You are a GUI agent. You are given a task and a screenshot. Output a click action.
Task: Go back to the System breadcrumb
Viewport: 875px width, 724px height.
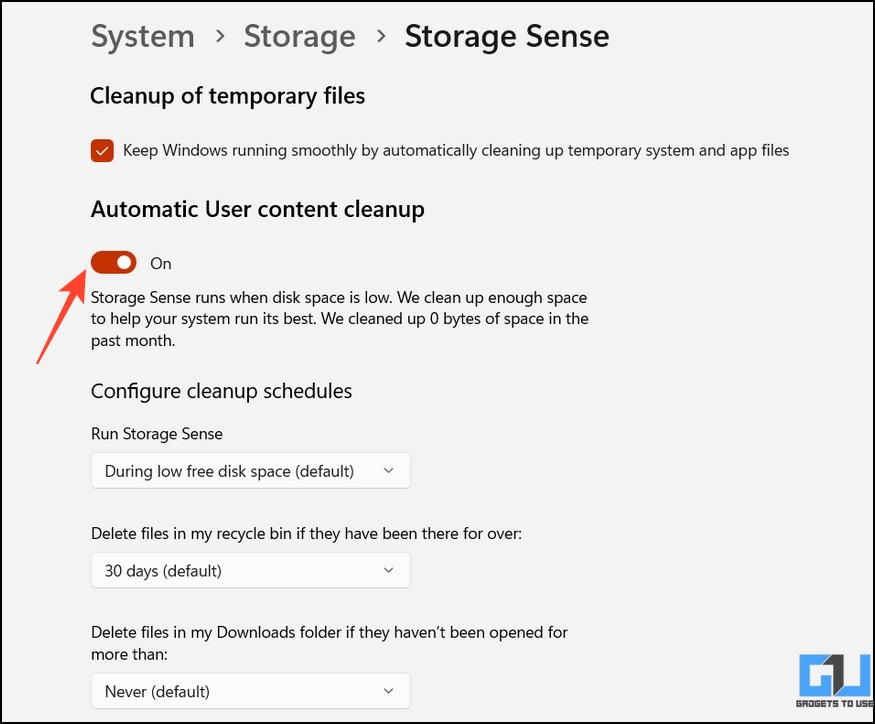(143, 37)
